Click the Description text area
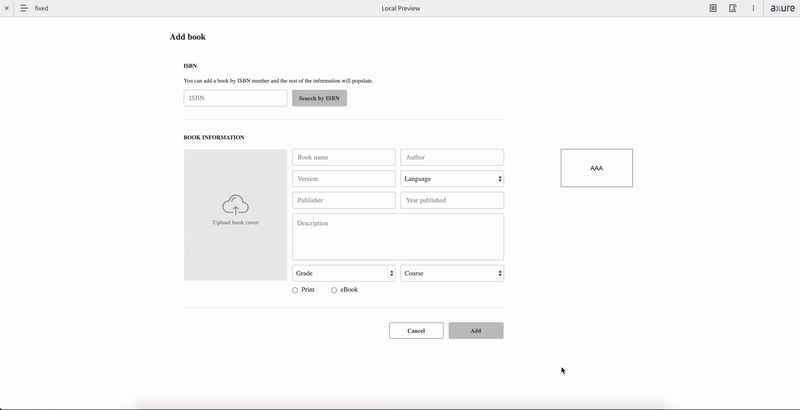 (397, 237)
